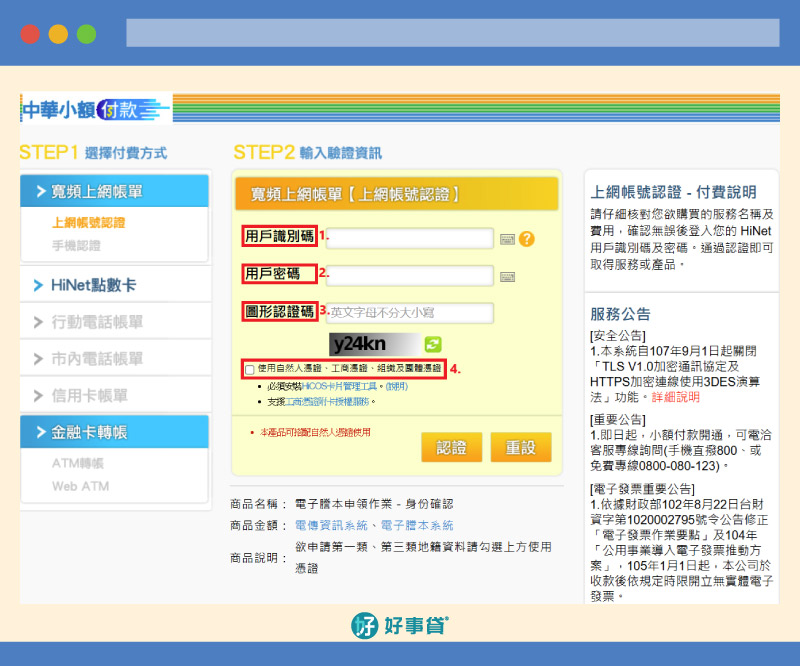This screenshot has width=800, height=666.
Task: Click the browser address bar
Action: click(450, 32)
